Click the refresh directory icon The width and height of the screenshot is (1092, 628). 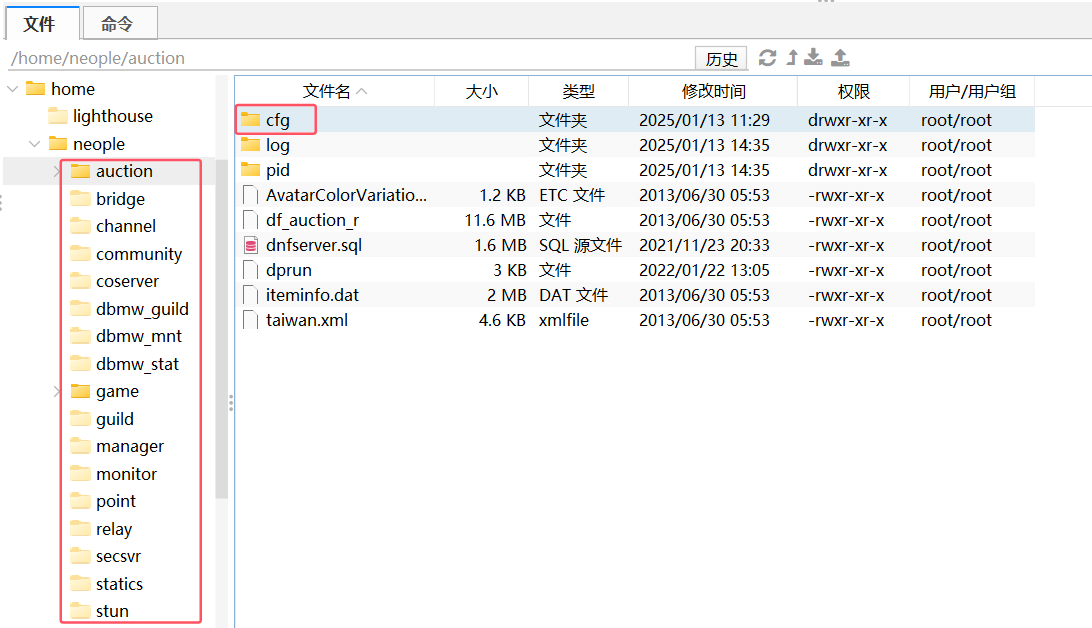click(767, 58)
